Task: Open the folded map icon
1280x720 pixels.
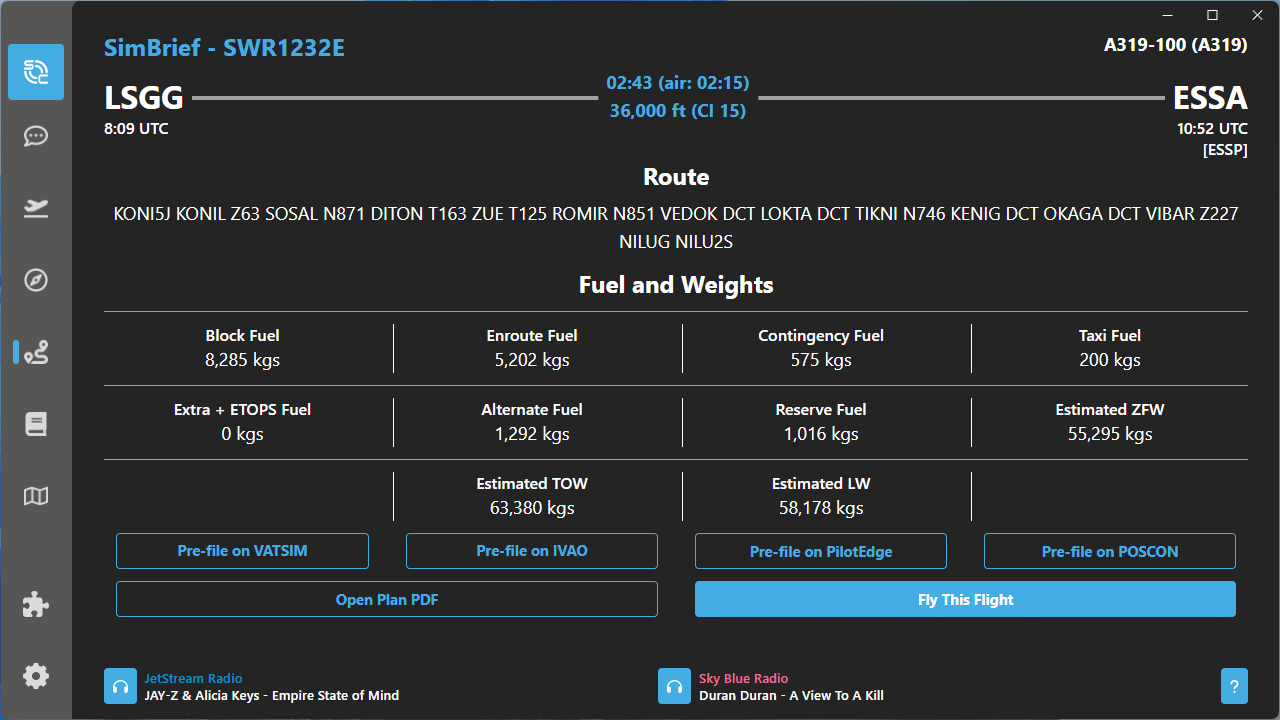Action: pos(36,496)
